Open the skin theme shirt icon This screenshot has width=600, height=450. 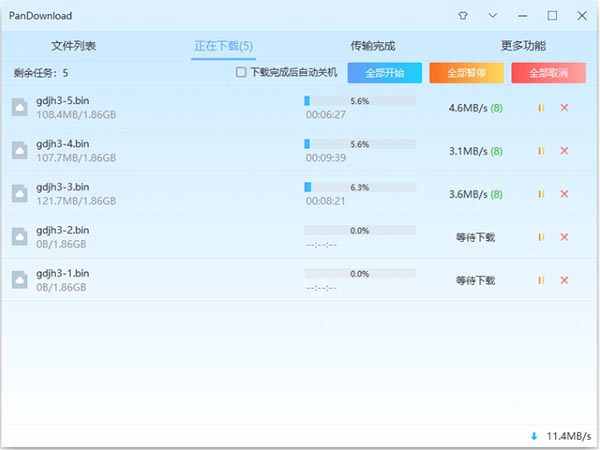pyautogui.click(x=463, y=16)
